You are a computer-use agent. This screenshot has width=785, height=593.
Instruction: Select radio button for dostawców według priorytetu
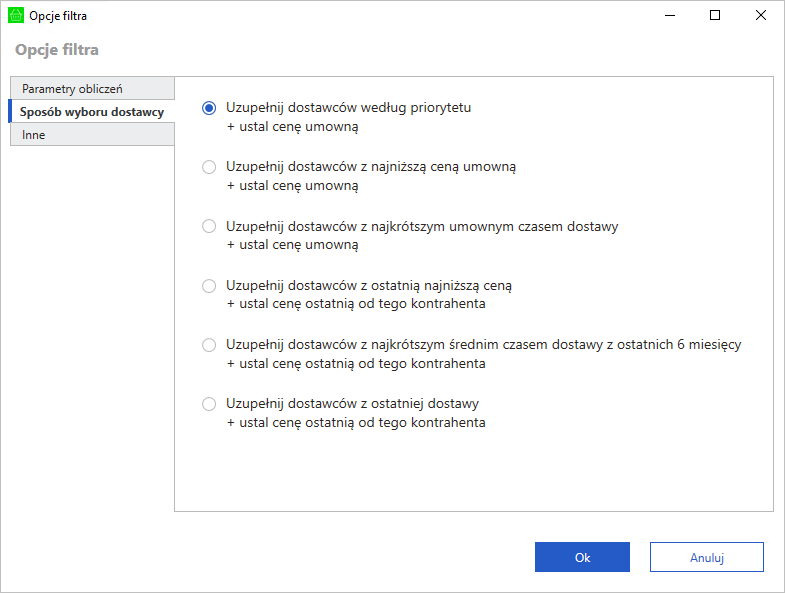(209, 108)
